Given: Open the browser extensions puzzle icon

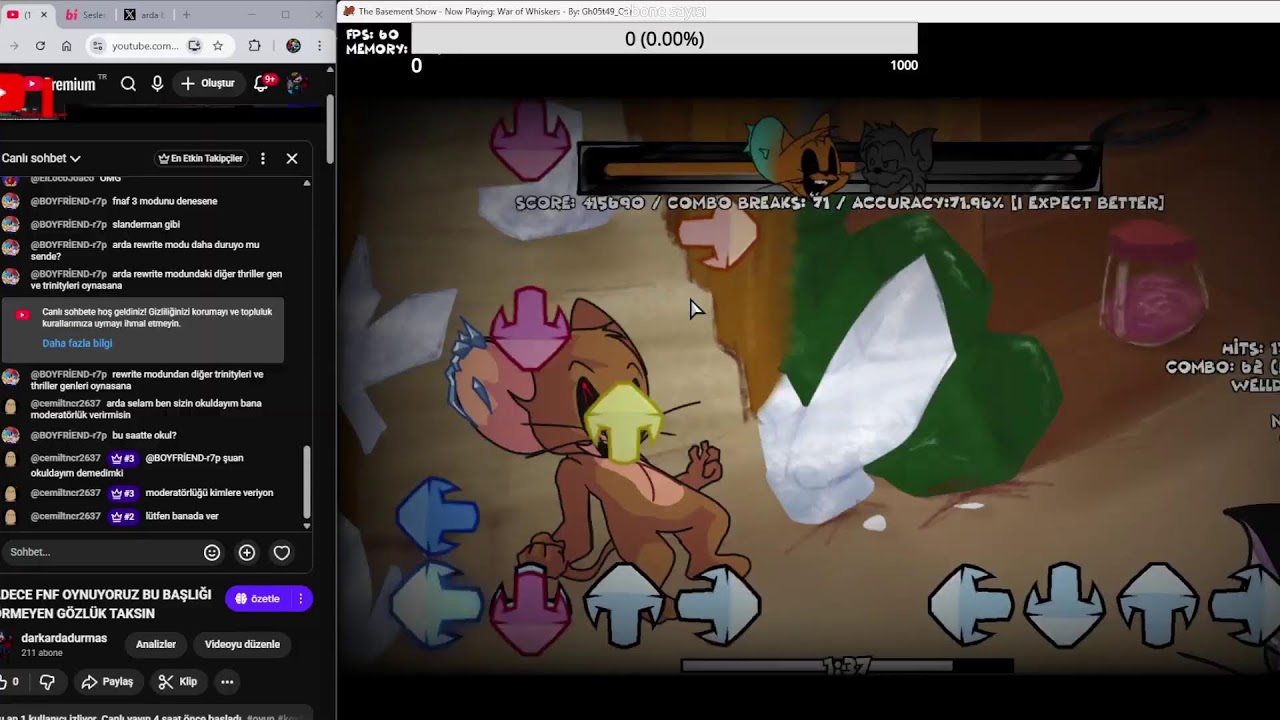Looking at the screenshot, I should pos(254,46).
